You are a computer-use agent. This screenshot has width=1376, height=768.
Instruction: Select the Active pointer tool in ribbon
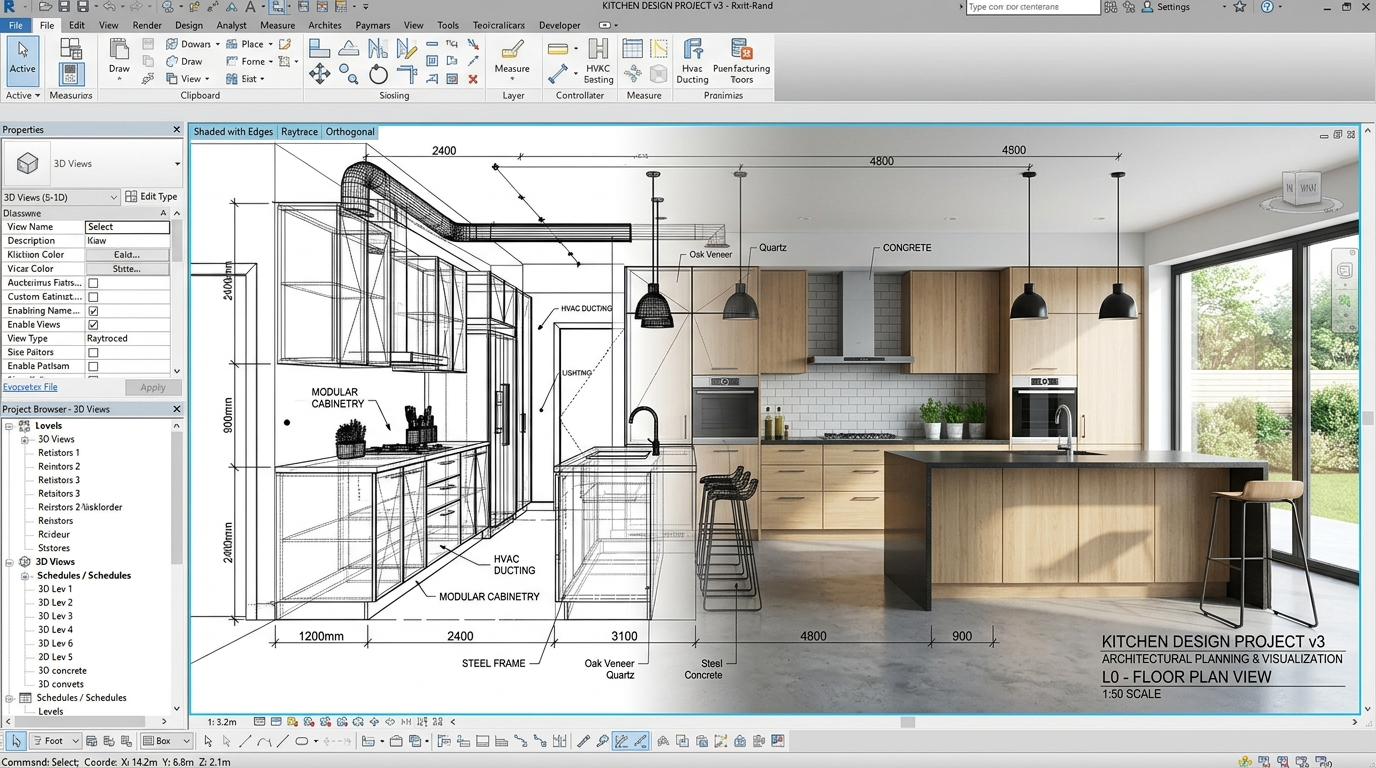(x=22, y=60)
